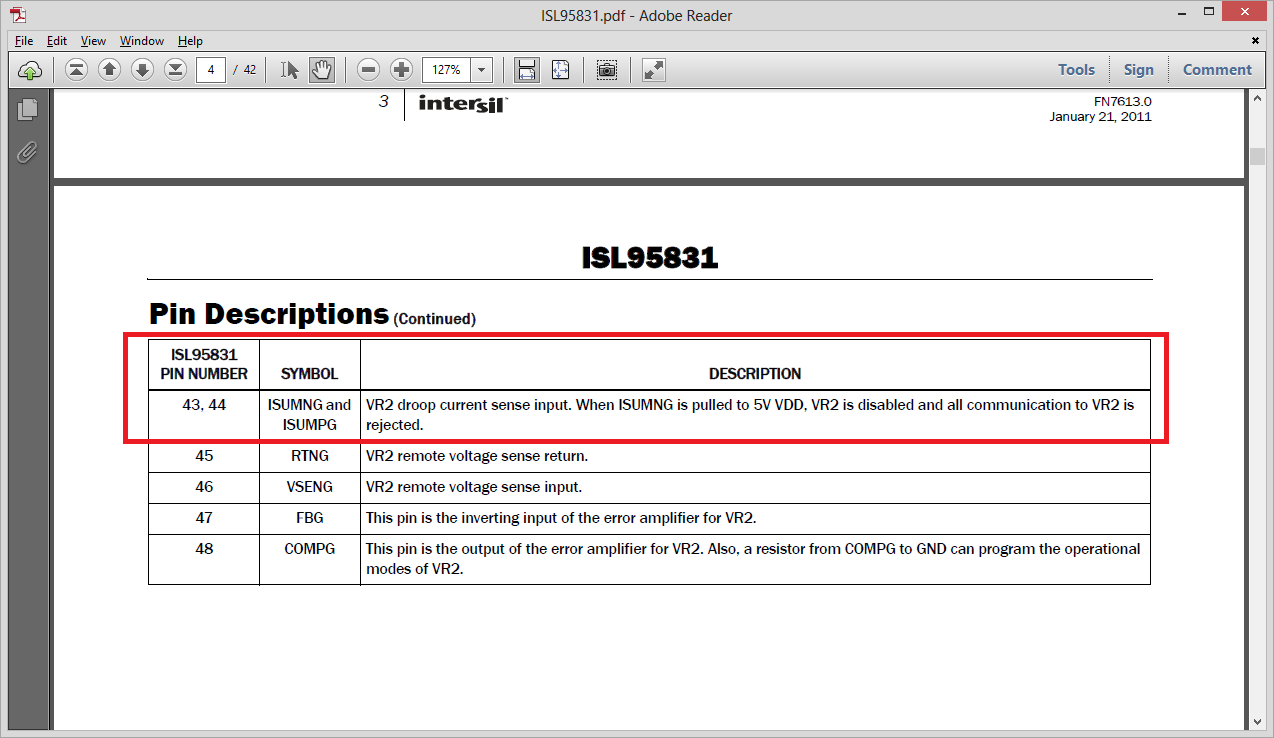Click the Adobe Reader title bar icon

coord(18,15)
